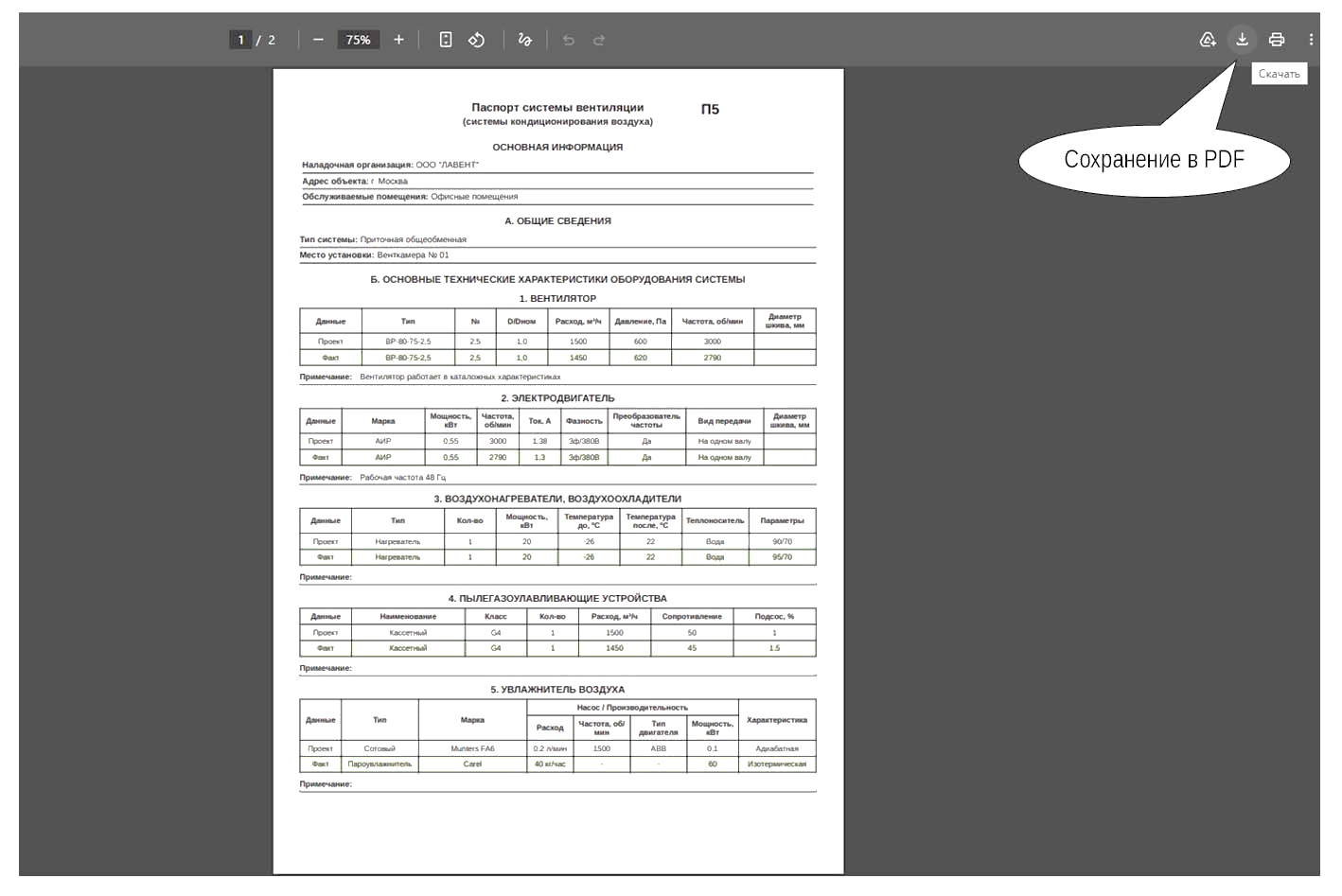Viewport: 1342px width, 896px height.
Task: Toggle fit to page view
Action: coord(446,40)
